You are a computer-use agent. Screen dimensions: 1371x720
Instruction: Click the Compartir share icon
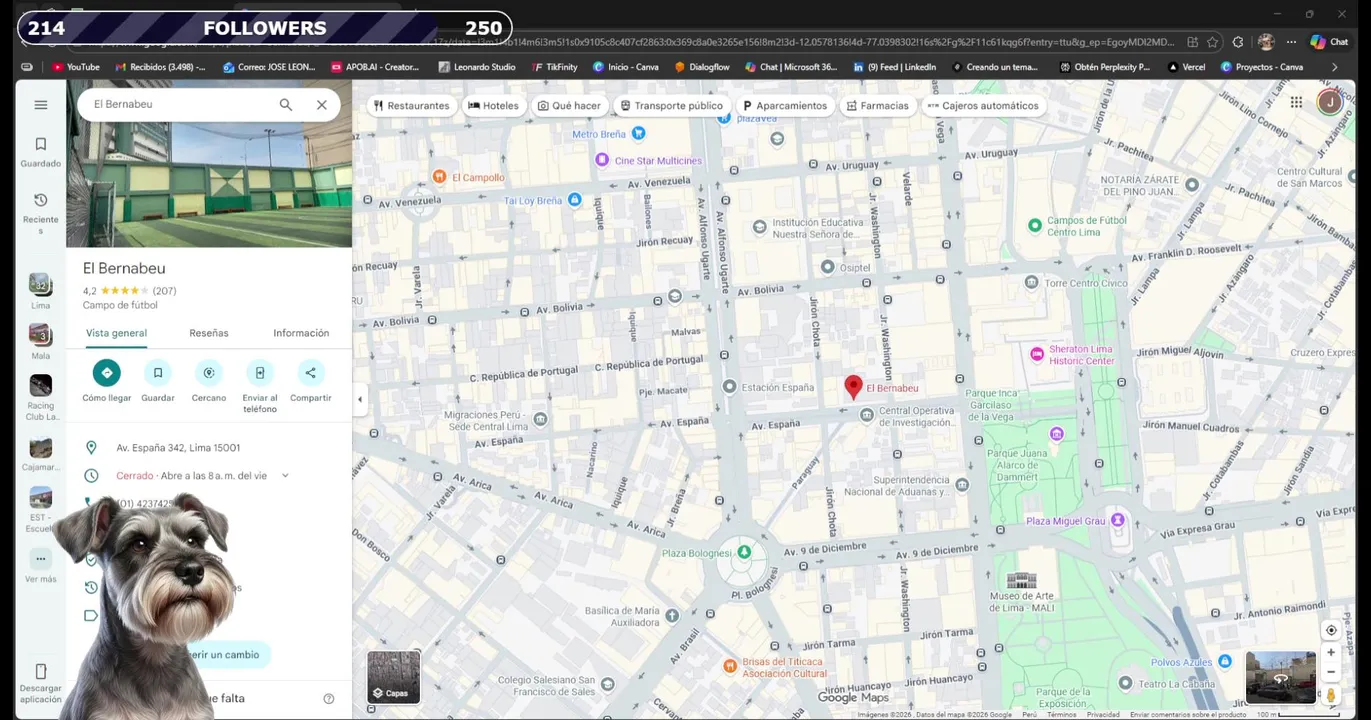tap(311, 373)
